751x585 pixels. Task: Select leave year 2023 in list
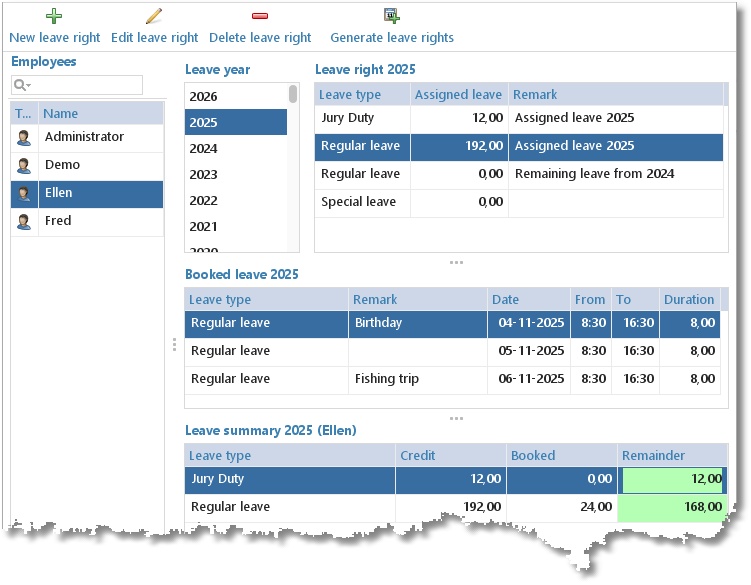click(x=236, y=174)
